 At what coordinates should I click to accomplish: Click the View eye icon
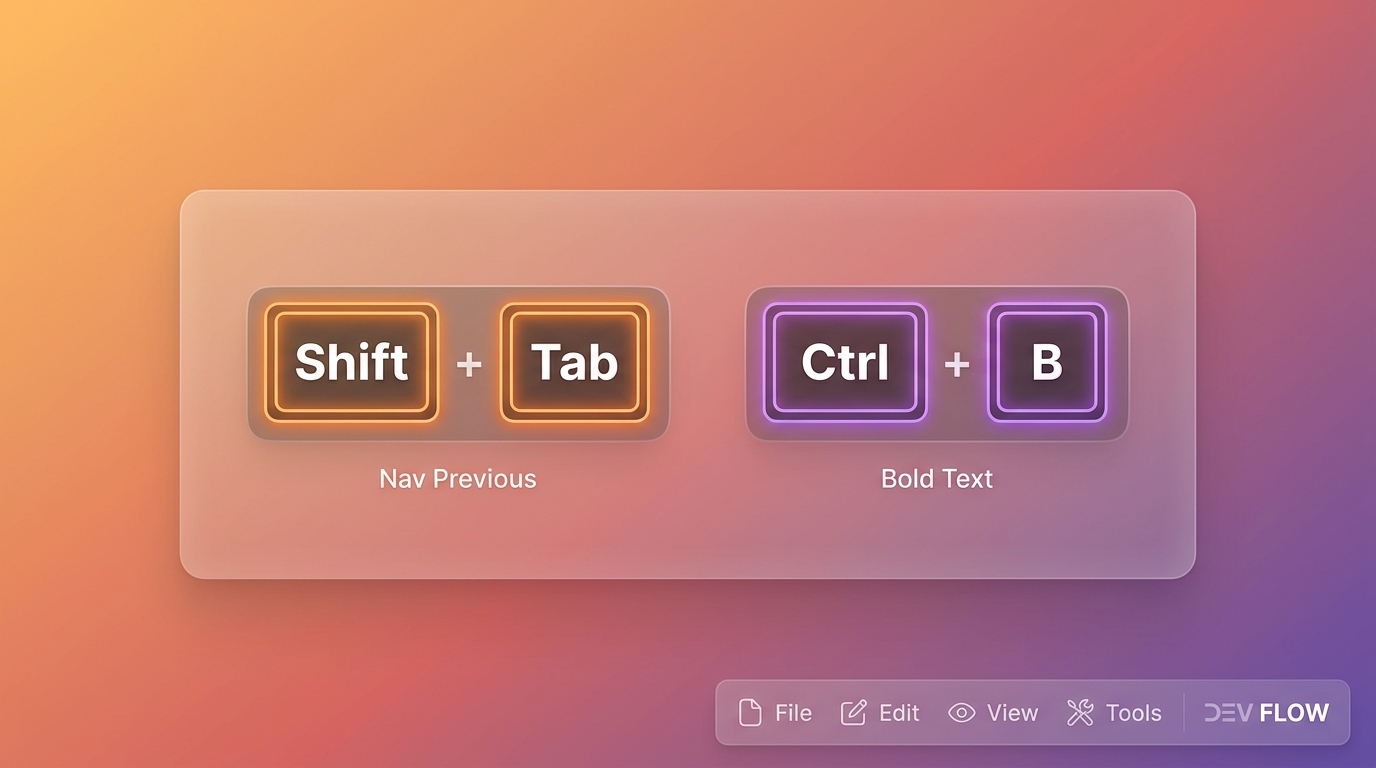(961, 713)
